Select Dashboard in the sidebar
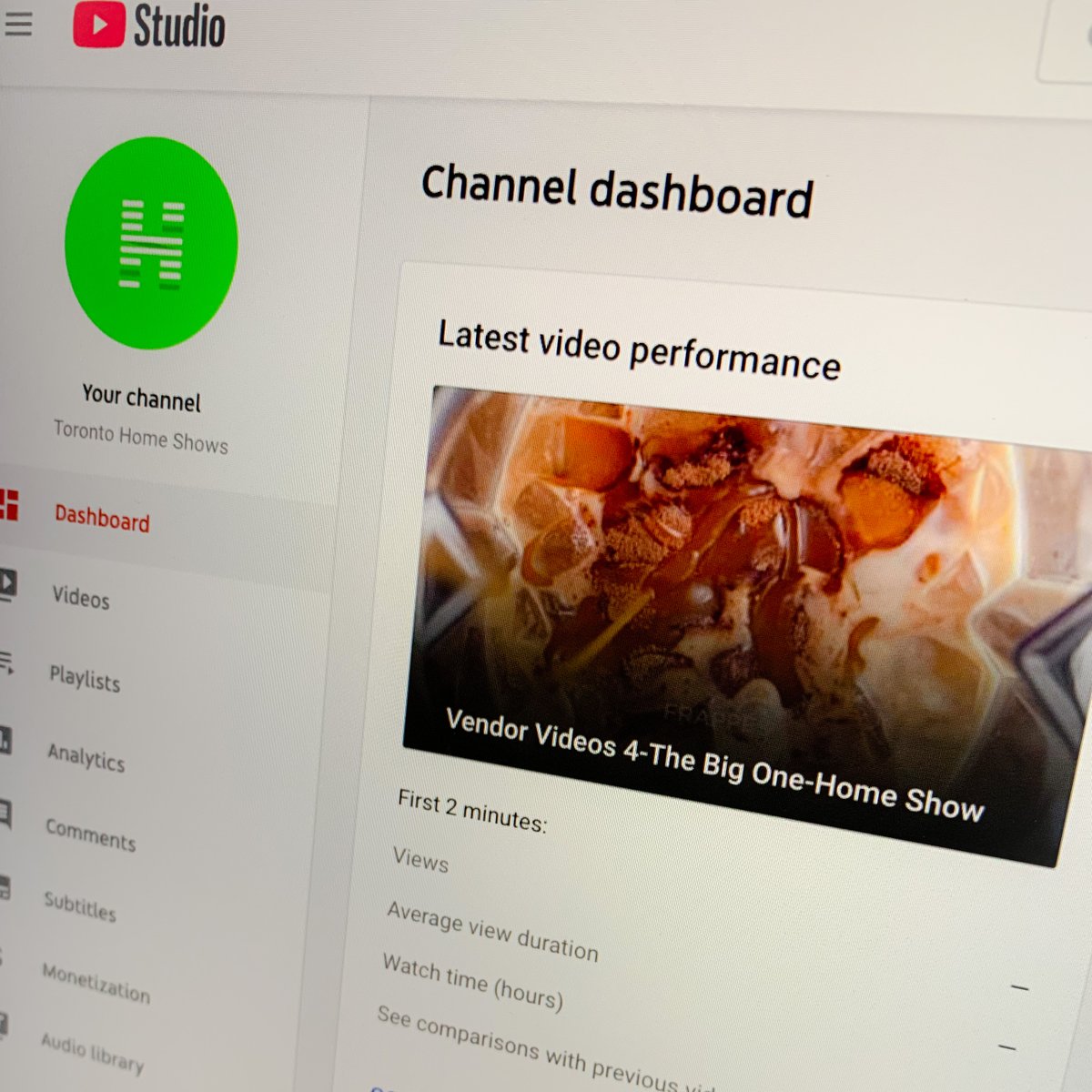Image resolution: width=1092 pixels, height=1092 pixels. click(102, 519)
